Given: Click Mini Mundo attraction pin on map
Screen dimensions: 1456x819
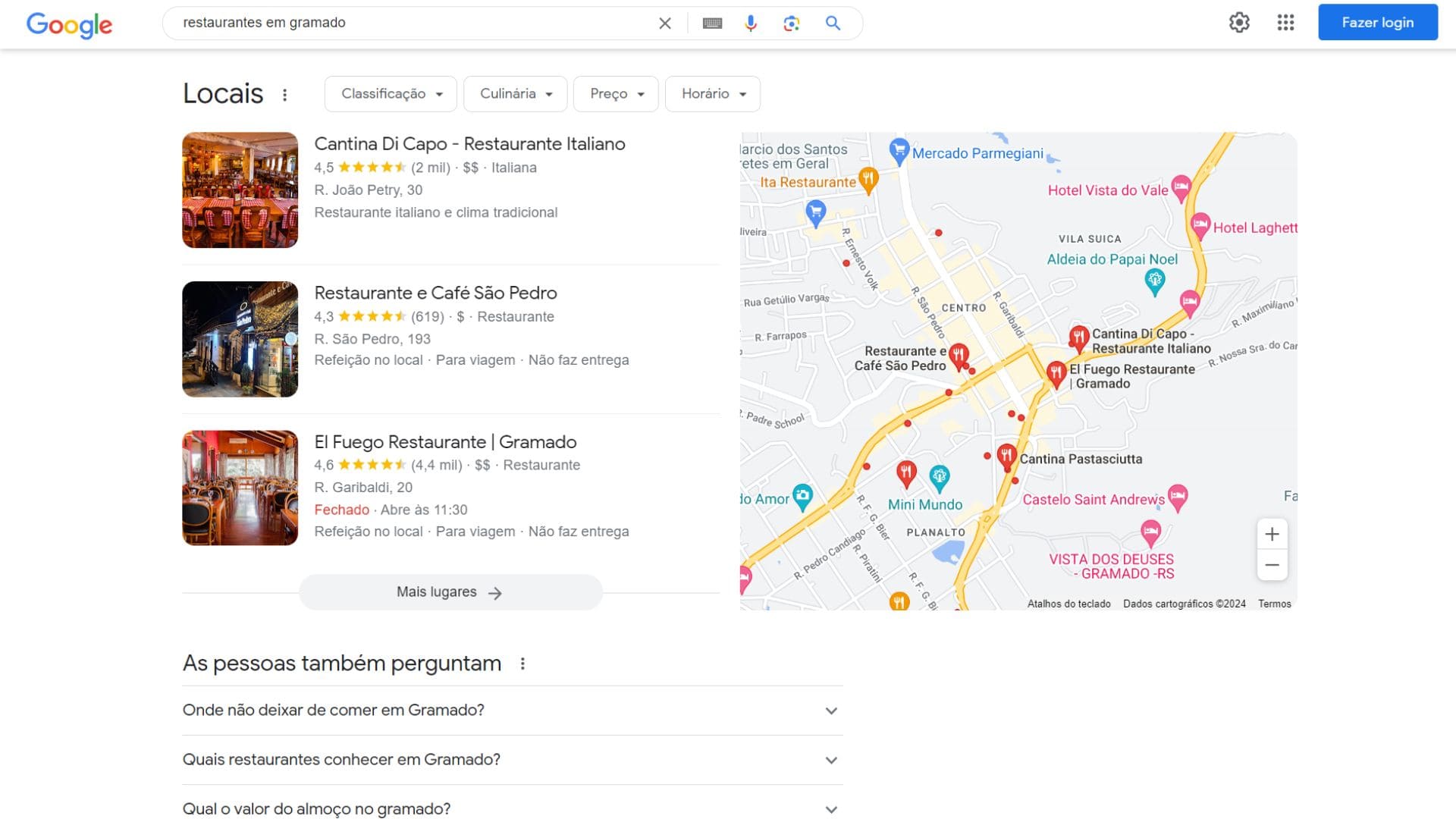Looking at the screenshot, I should point(939,476).
